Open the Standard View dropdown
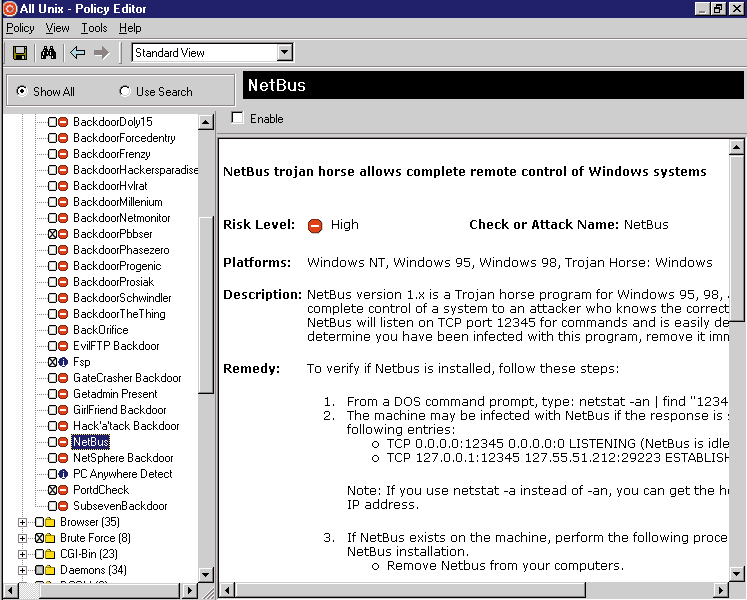Screen dimensions: 747x600 [284, 52]
